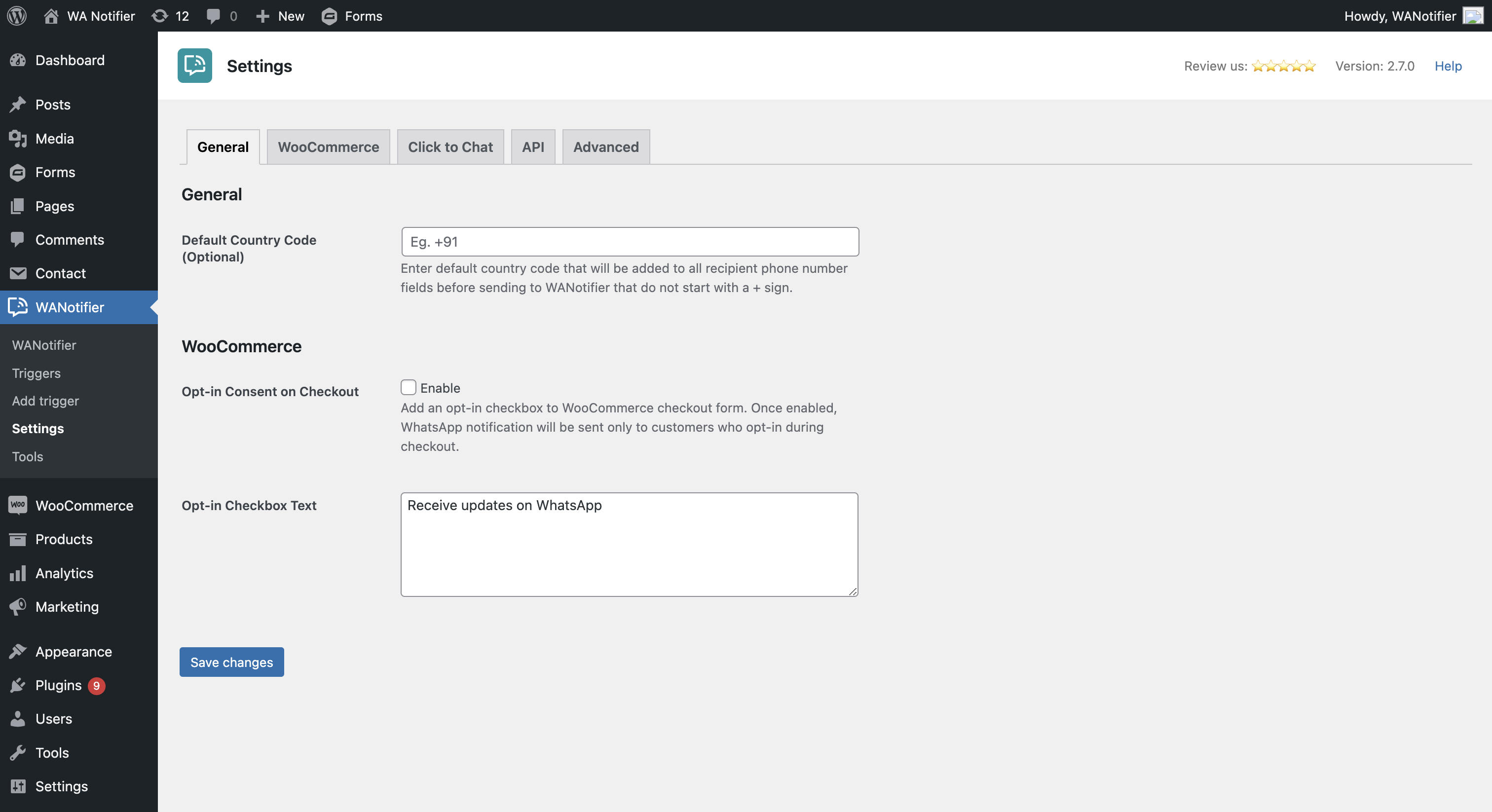Click the Appearance brush icon

coord(18,651)
